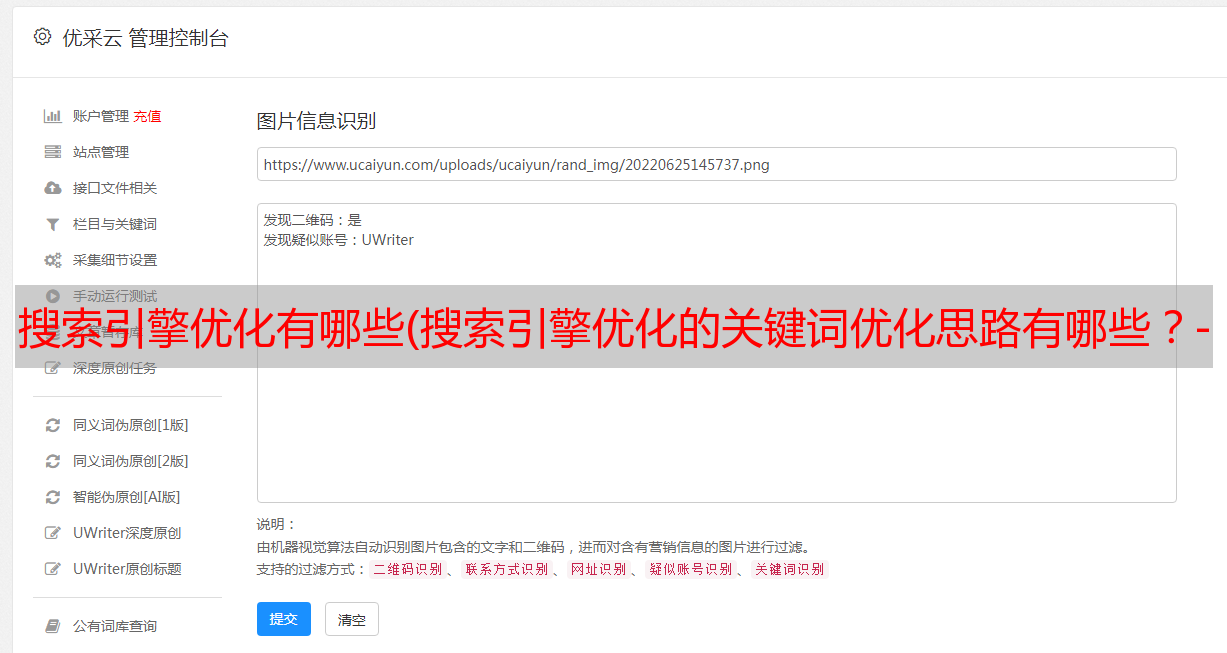Click inside the recognition results text area
Image resolution: width=1227 pixels, height=653 pixels.
pyautogui.click(x=716, y=353)
